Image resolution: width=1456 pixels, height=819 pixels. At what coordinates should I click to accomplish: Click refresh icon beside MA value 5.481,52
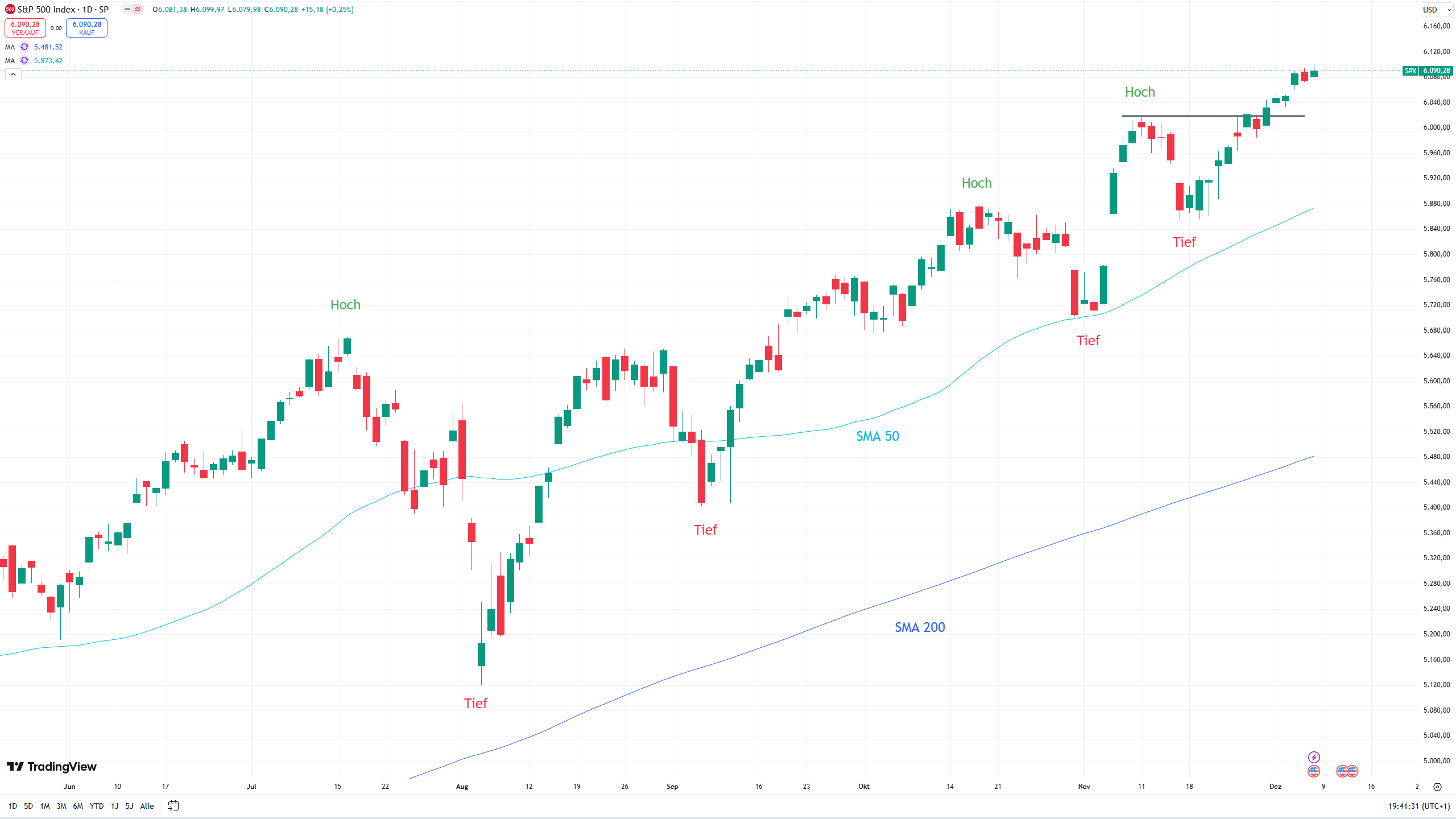pos(24,47)
